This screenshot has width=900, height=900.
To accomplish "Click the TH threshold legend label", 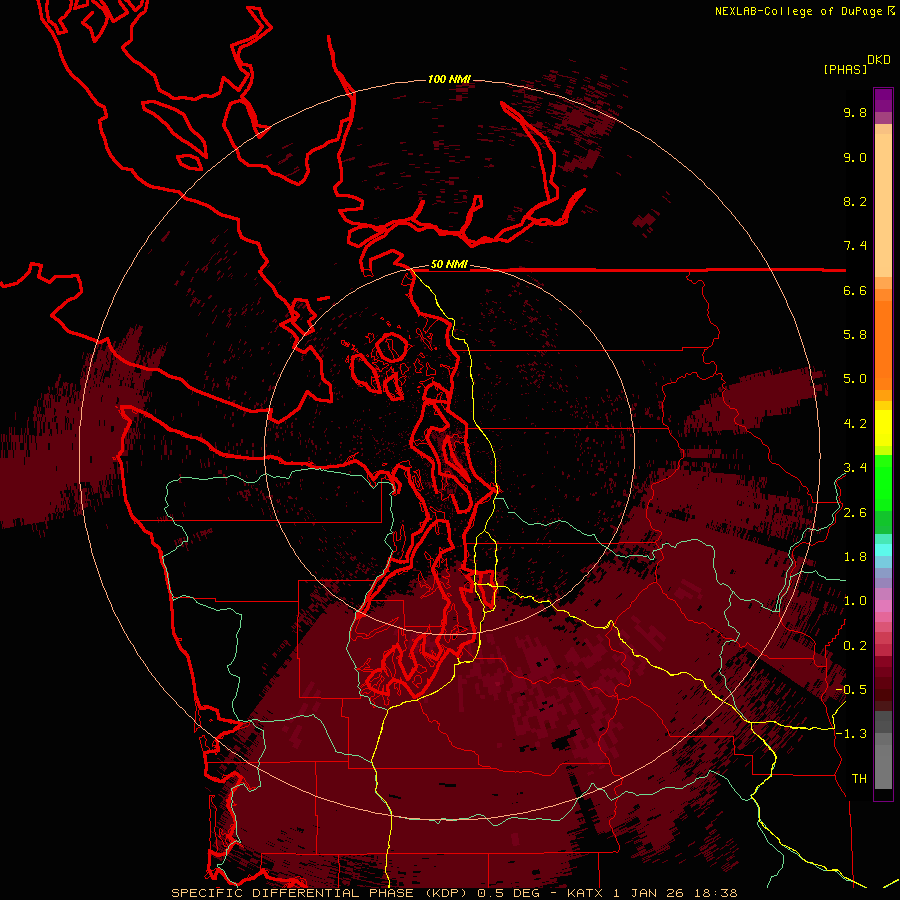I will coord(859,779).
